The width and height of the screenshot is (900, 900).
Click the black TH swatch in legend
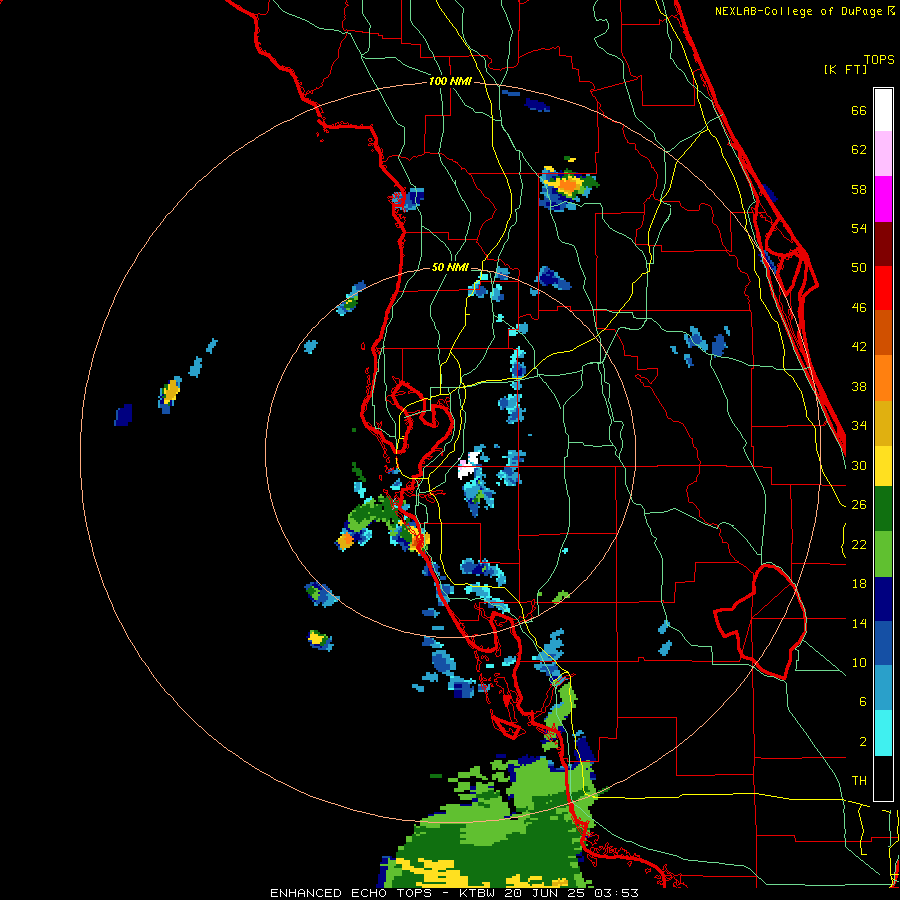tap(883, 778)
